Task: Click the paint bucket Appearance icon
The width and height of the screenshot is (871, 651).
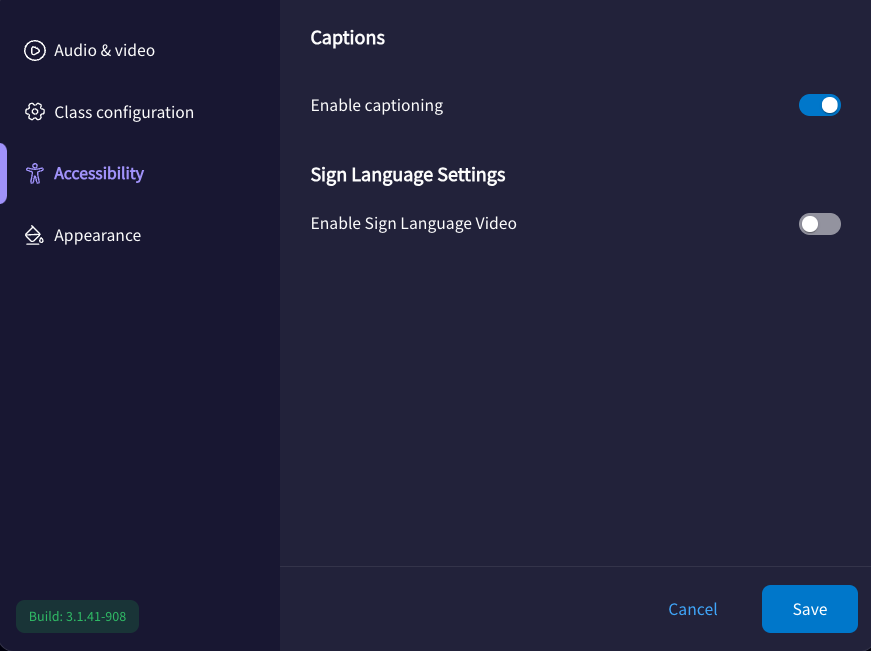Action: click(35, 236)
